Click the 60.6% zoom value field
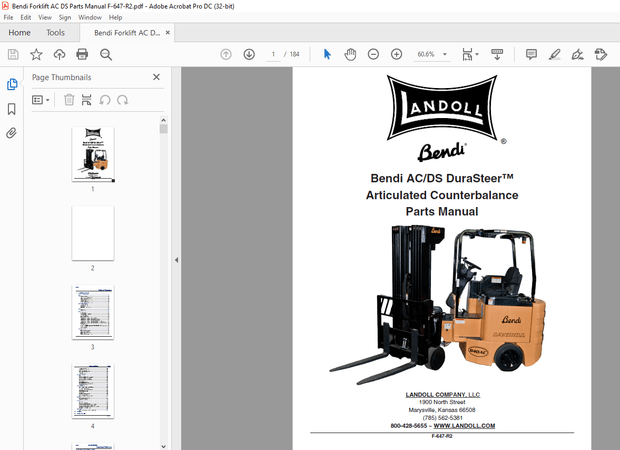The image size is (620, 450). (425, 54)
